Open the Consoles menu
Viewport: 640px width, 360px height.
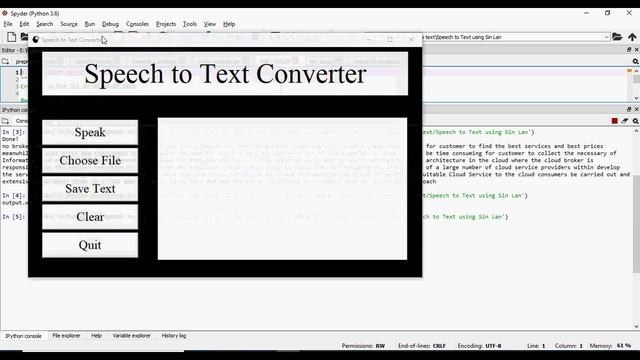[x=138, y=24]
